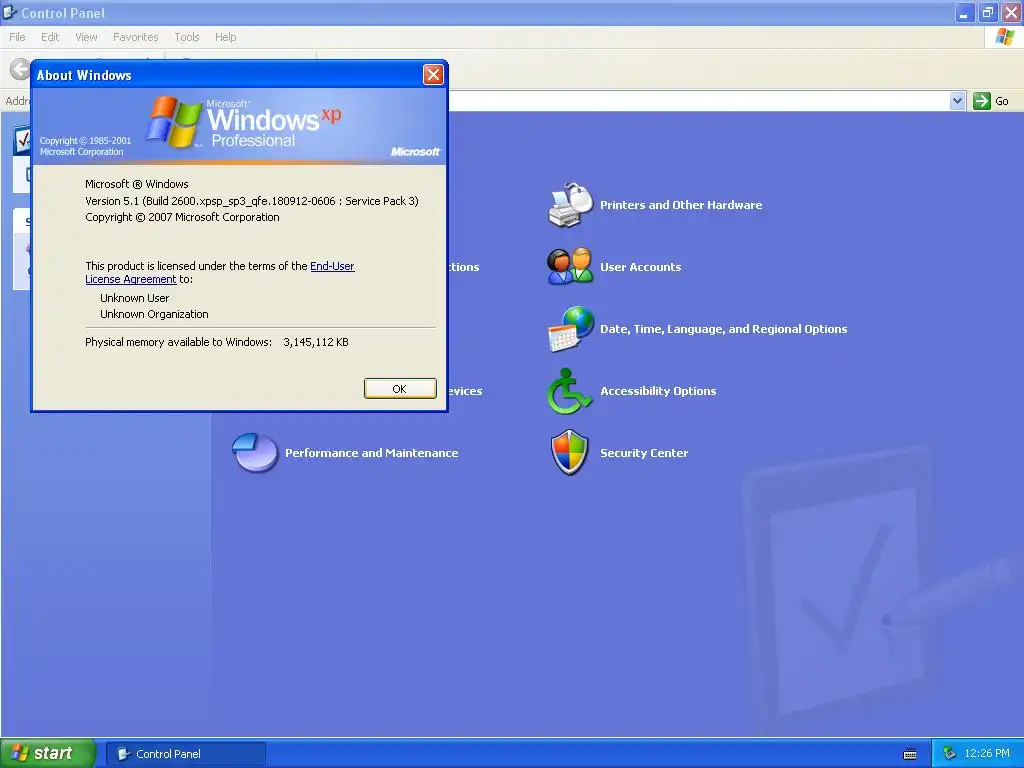The width and height of the screenshot is (1024, 768).
Task: Open the User Accounts icon
Action: tap(570, 266)
